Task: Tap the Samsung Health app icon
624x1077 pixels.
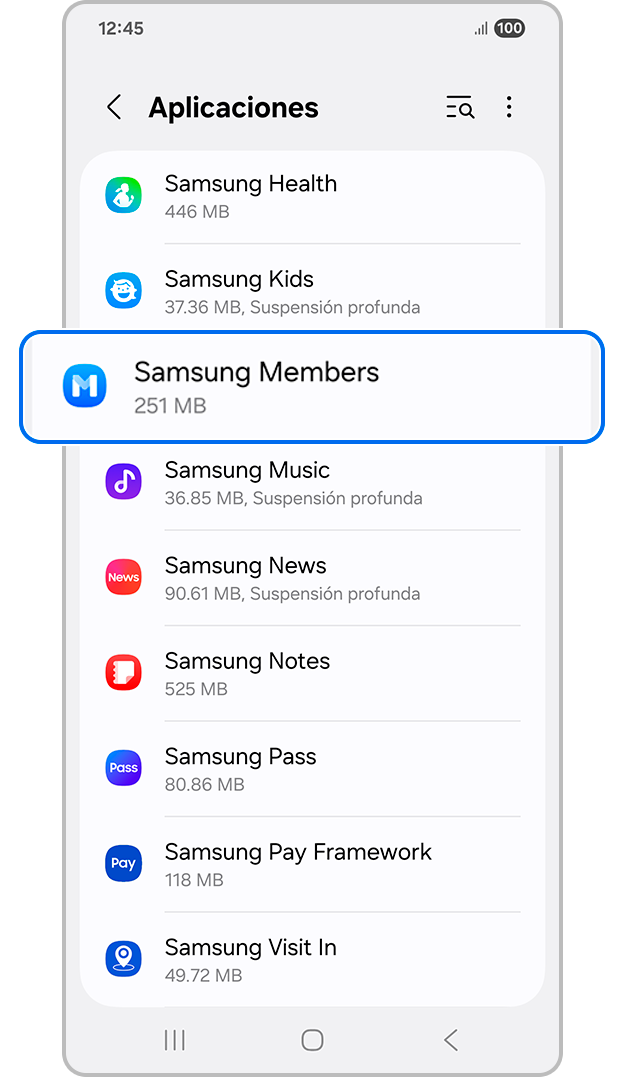Action: 124,195
